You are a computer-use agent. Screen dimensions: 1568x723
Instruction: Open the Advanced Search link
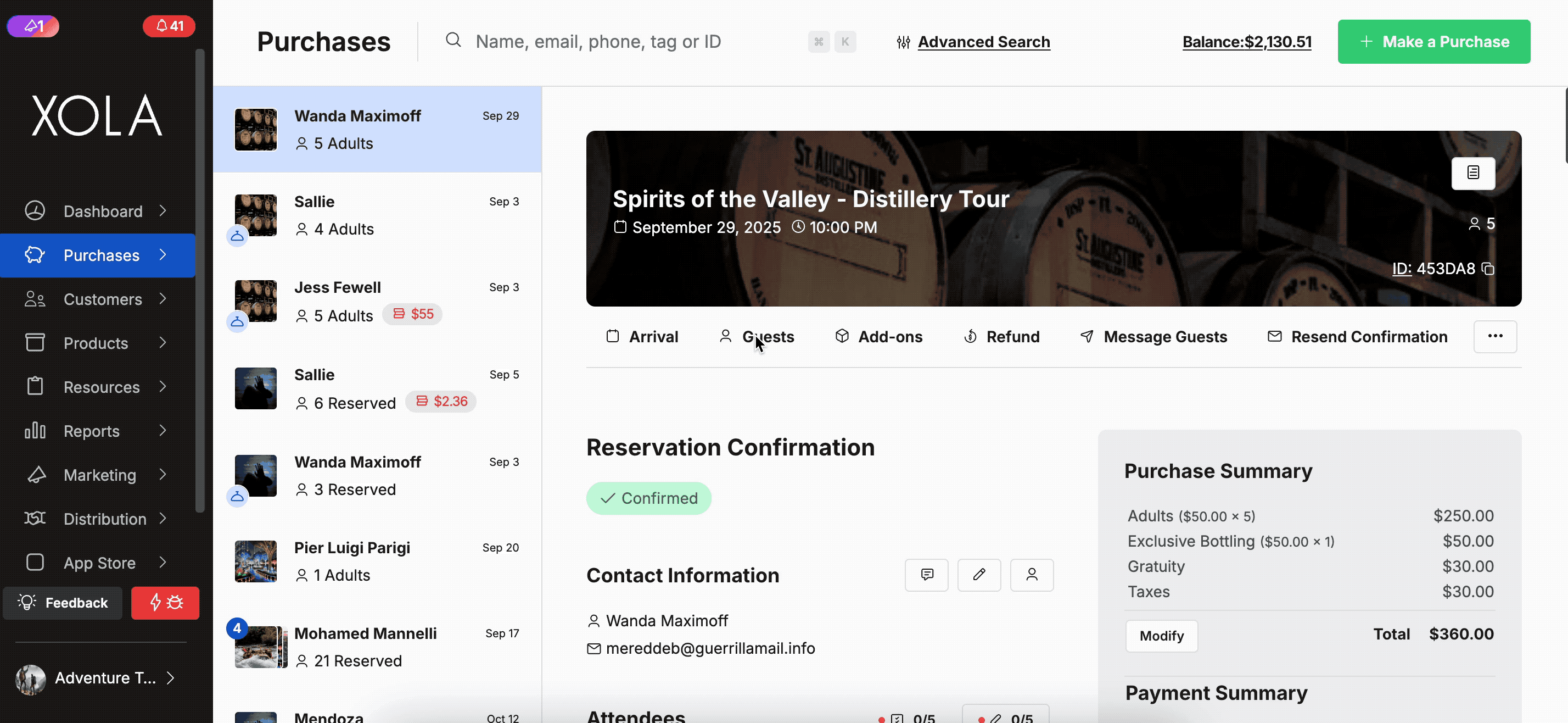point(983,42)
